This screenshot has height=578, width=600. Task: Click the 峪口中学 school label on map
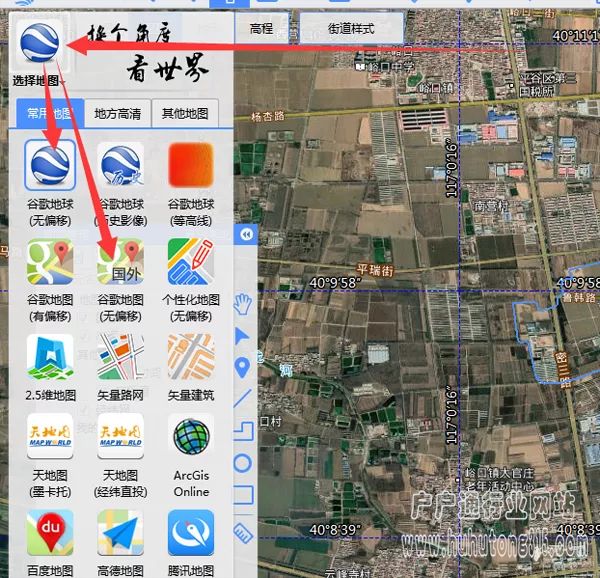click(x=390, y=67)
